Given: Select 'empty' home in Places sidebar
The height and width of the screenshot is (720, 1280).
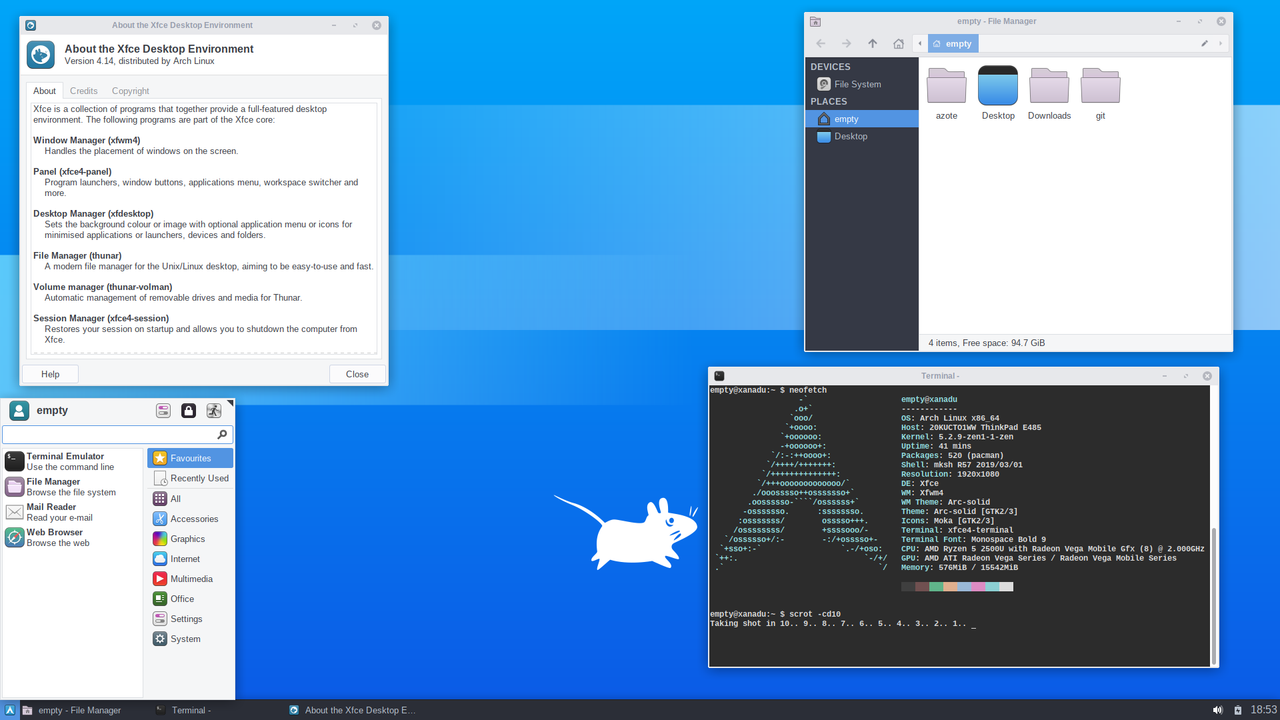Looking at the screenshot, I should tap(862, 119).
